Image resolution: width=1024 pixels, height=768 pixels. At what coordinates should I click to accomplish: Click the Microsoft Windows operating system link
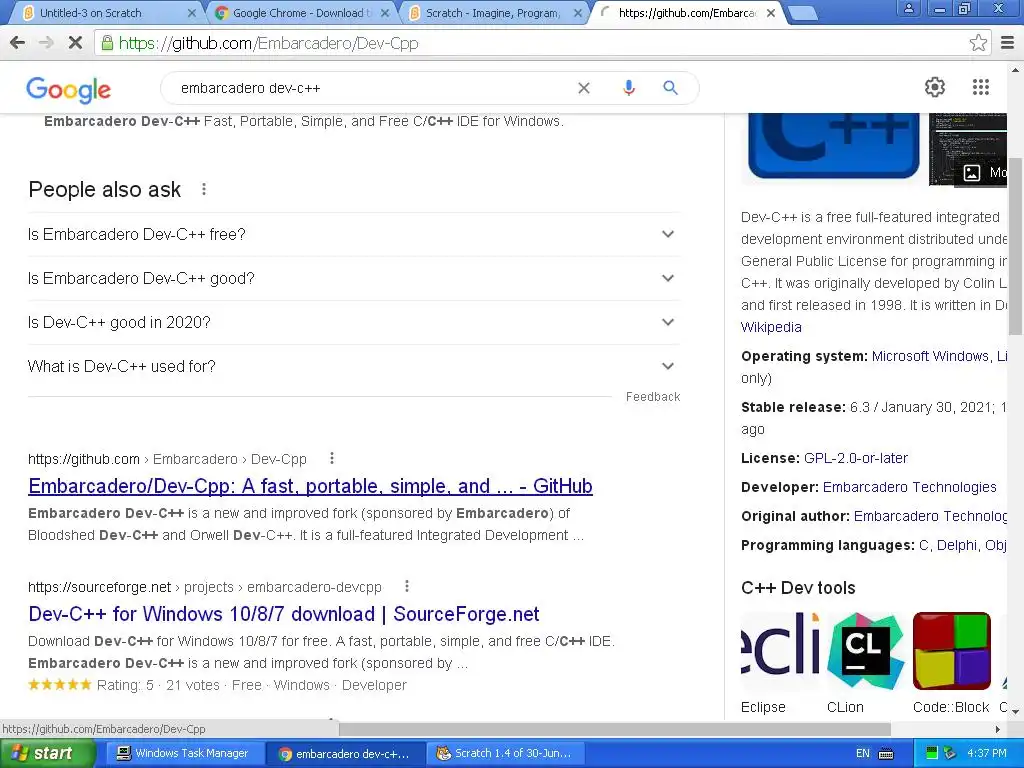click(930, 357)
